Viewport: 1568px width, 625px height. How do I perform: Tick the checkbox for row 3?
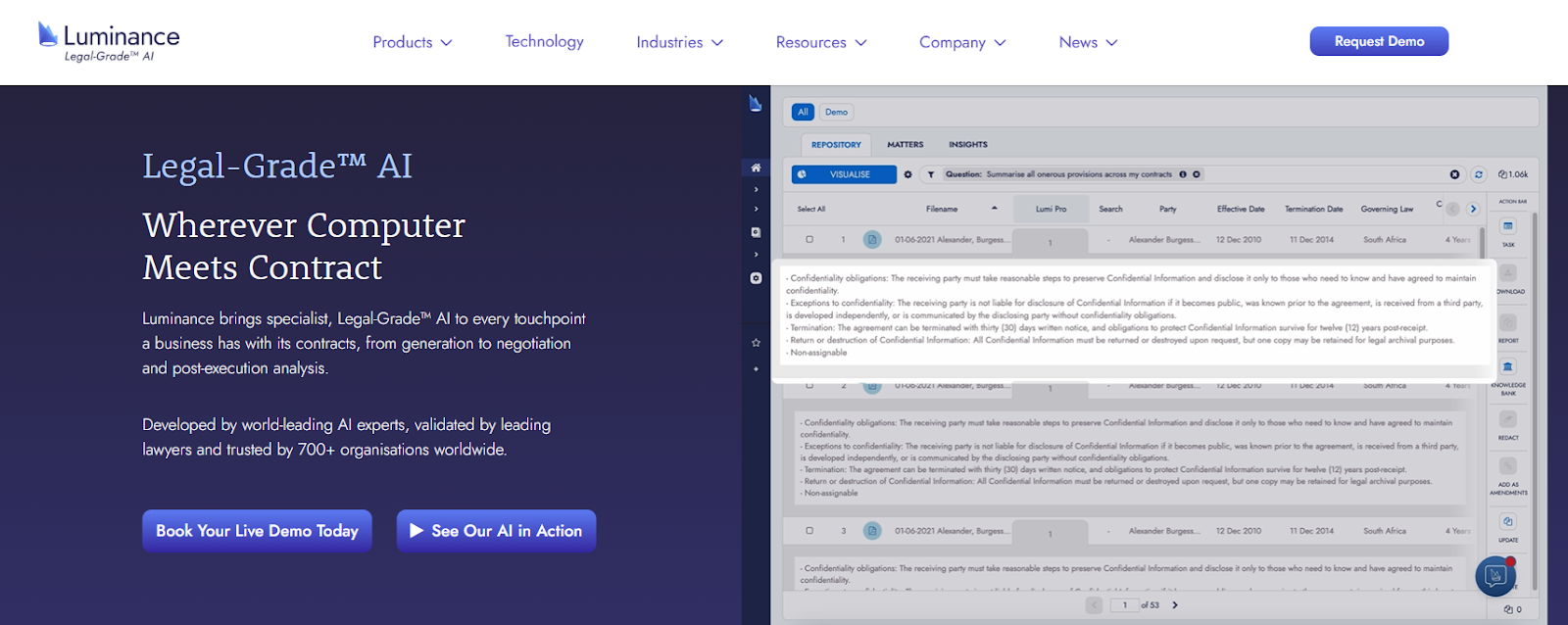(x=809, y=531)
